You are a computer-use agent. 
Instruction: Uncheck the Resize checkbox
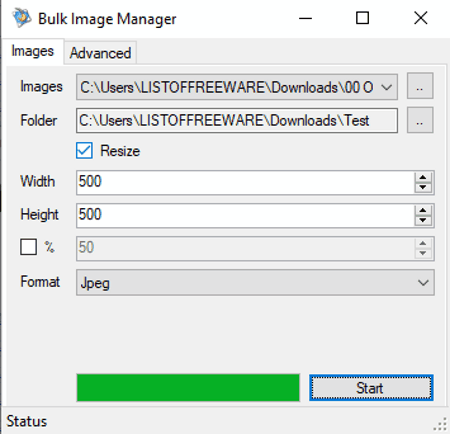point(84,151)
